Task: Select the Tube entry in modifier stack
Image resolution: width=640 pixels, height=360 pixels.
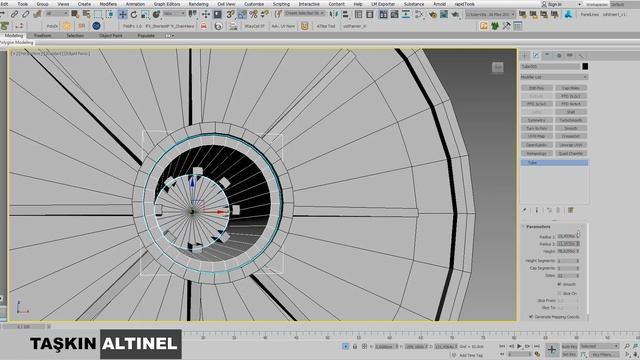Action: point(554,162)
